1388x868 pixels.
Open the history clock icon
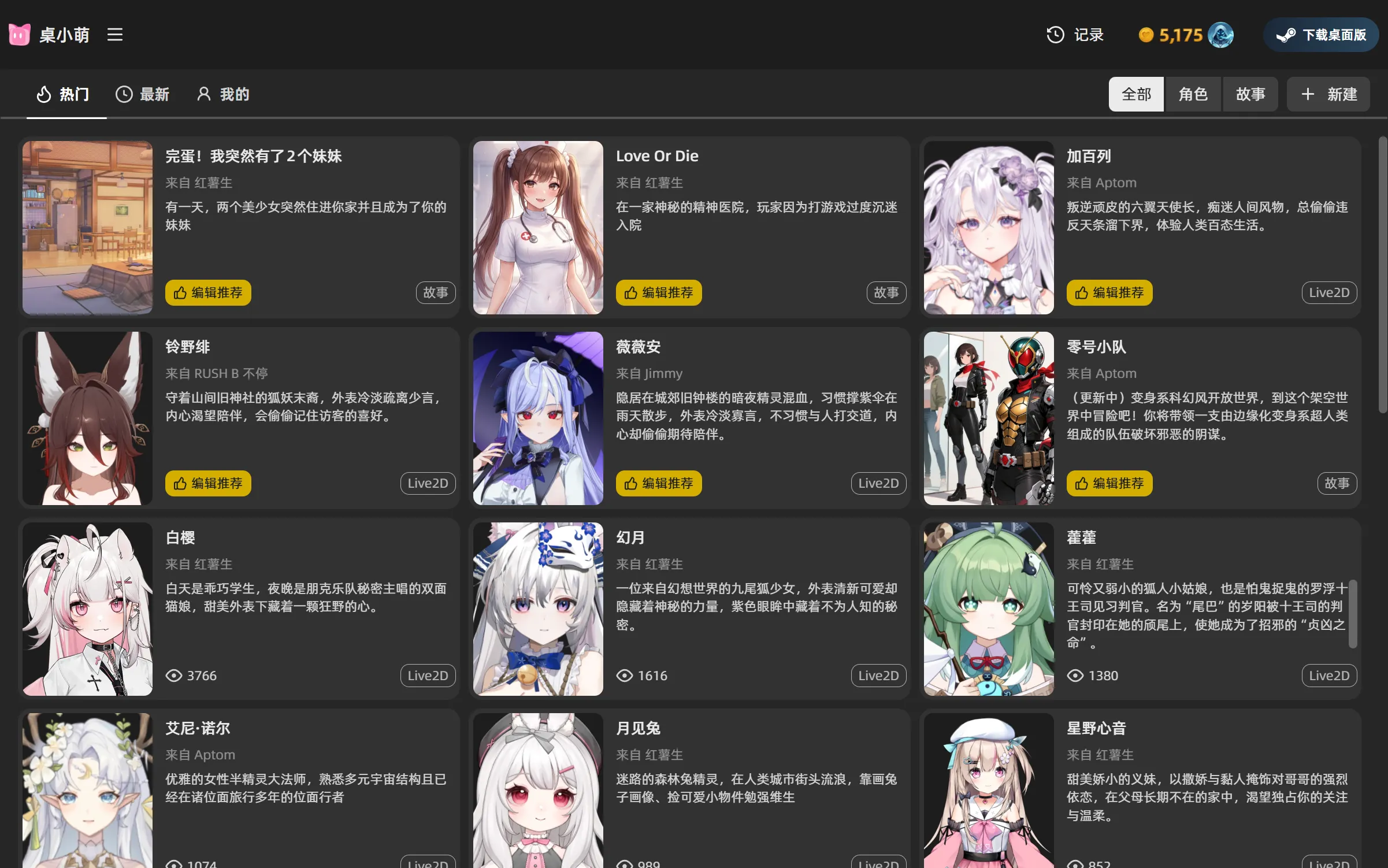coord(1055,35)
